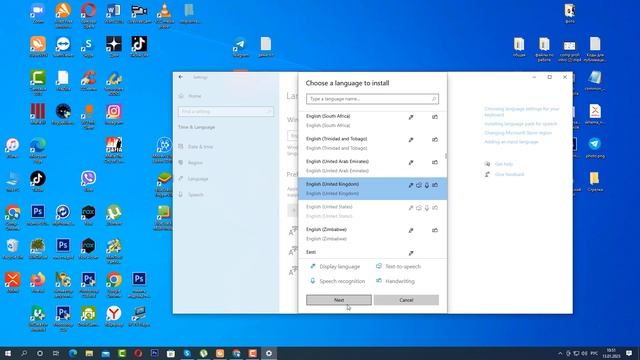640x360 pixels.
Task: Open the uTorrent desktop shortcut
Action: 114,216
